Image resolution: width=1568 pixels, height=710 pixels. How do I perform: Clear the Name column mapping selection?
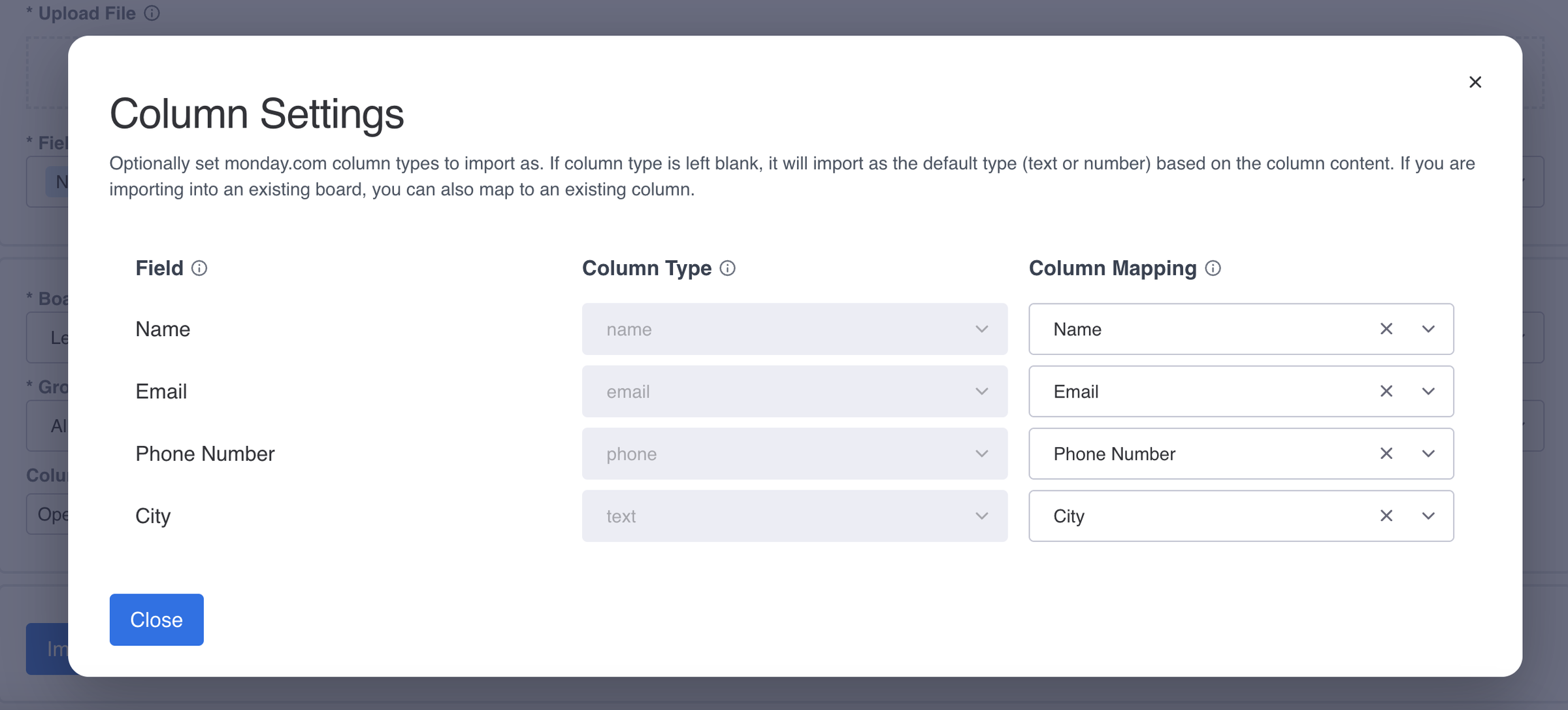[x=1386, y=329]
